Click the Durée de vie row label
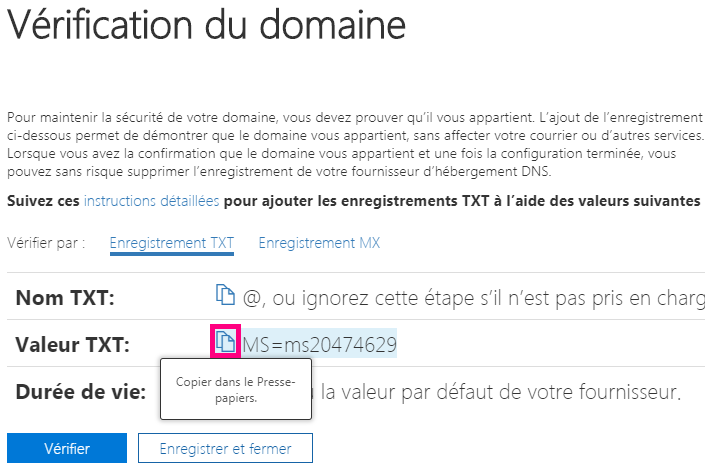The image size is (705, 467). click(81, 390)
